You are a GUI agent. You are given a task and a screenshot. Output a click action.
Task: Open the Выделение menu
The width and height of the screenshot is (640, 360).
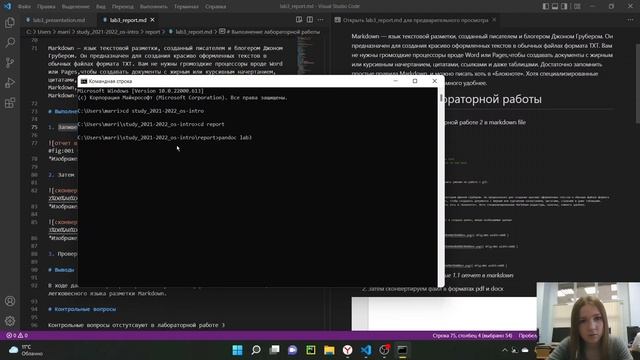[76, 7]
